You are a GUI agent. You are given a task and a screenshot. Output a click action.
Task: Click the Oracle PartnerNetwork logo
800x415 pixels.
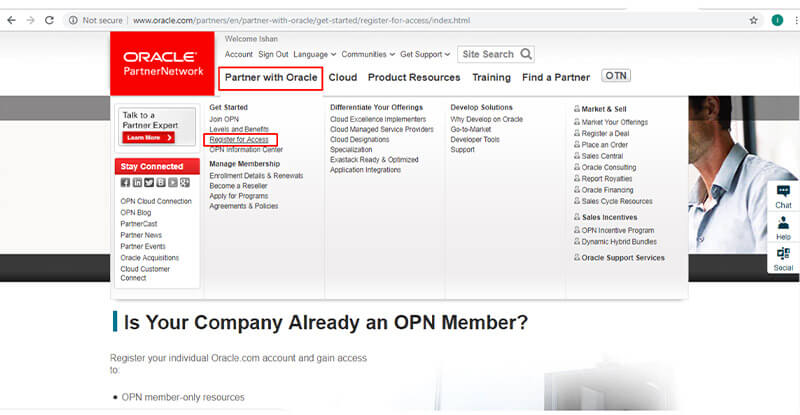pos(163,64)
